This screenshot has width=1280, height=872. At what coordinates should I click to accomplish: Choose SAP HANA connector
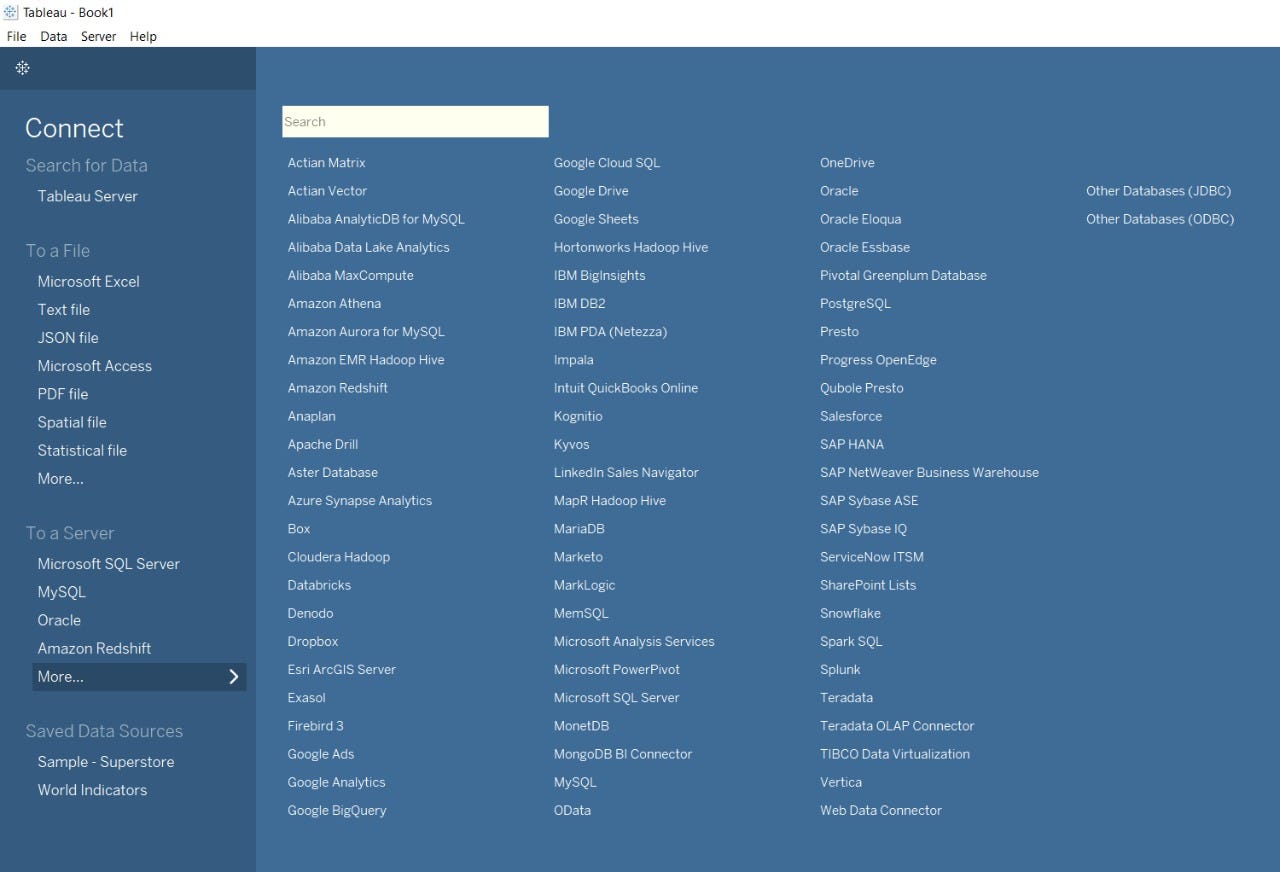[x=852, y=444]
